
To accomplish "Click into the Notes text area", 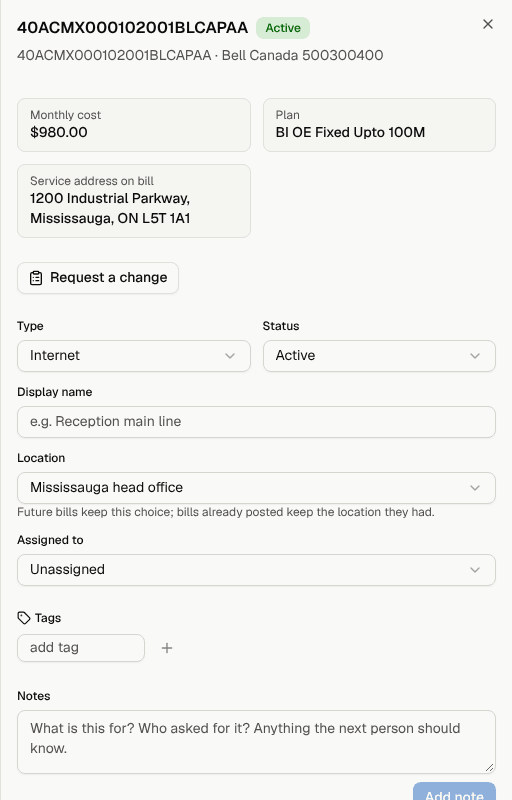I will [257, 742].
